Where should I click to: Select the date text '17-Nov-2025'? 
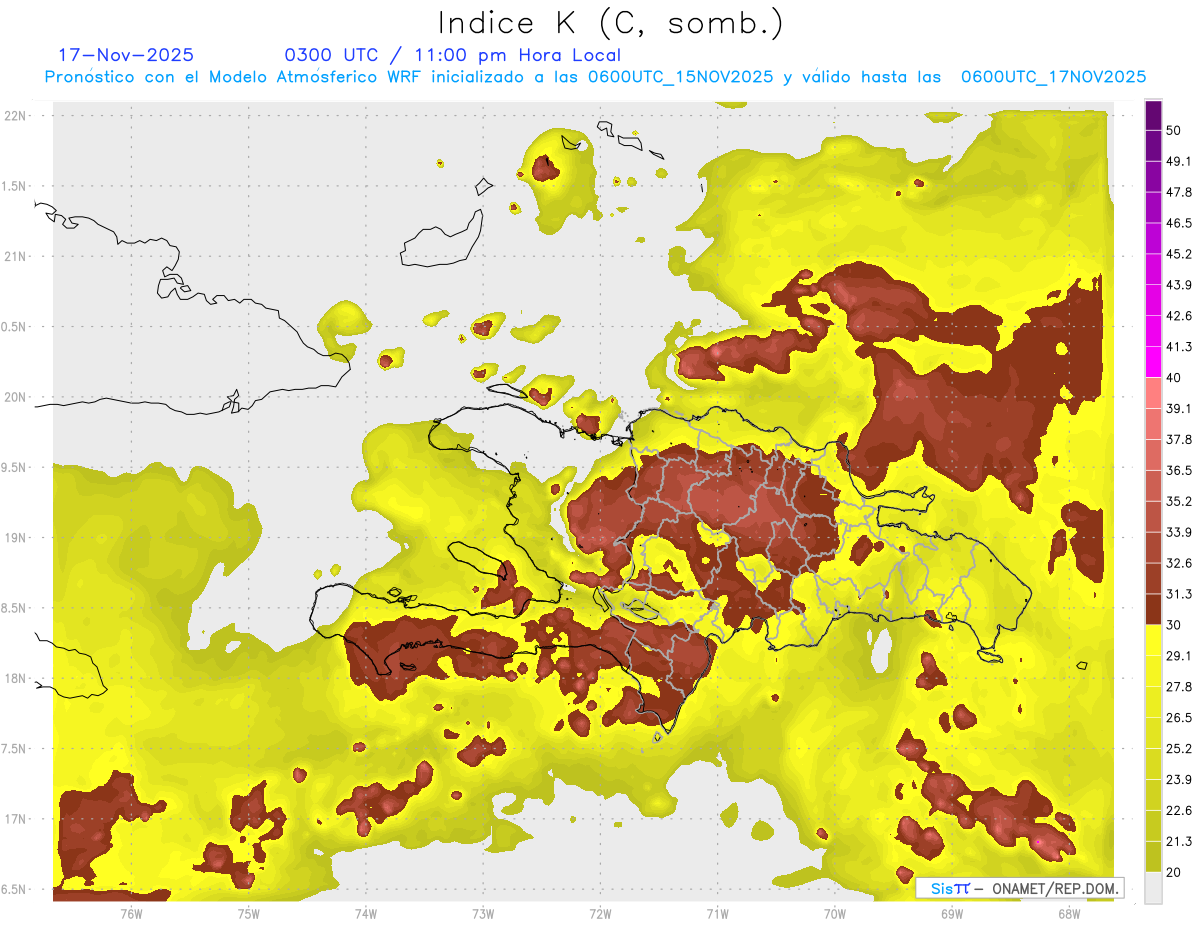coord(126,55)
